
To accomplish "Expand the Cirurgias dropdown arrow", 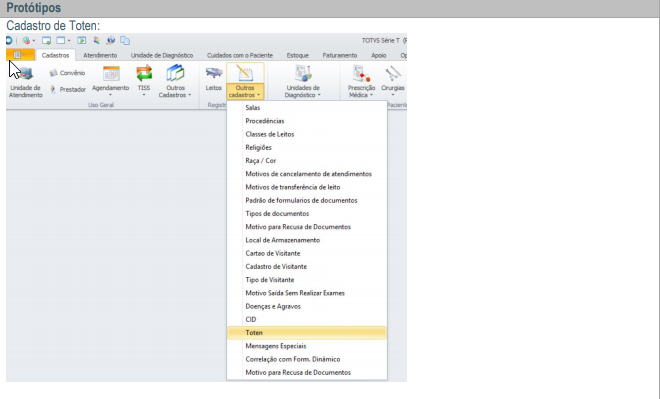I will (x=393, y=95).
